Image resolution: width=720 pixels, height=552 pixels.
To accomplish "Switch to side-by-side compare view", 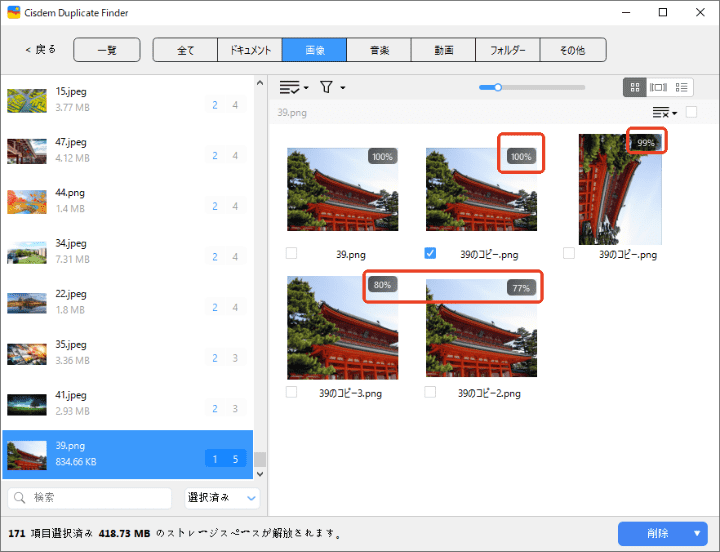I will (x=658, y=88).
